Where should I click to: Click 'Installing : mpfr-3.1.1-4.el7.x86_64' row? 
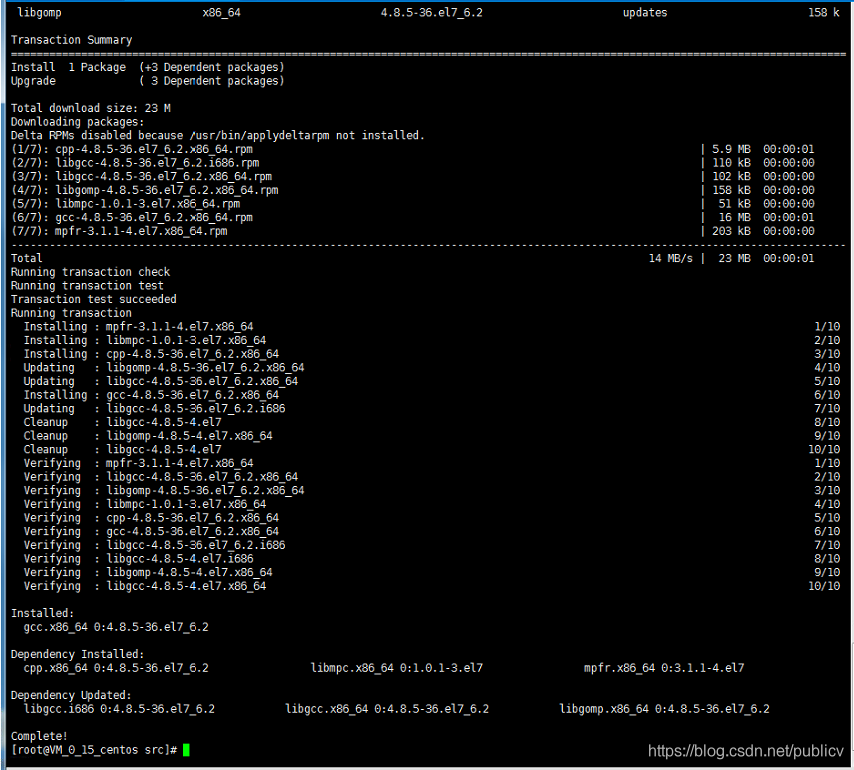(x=431, y=326)
